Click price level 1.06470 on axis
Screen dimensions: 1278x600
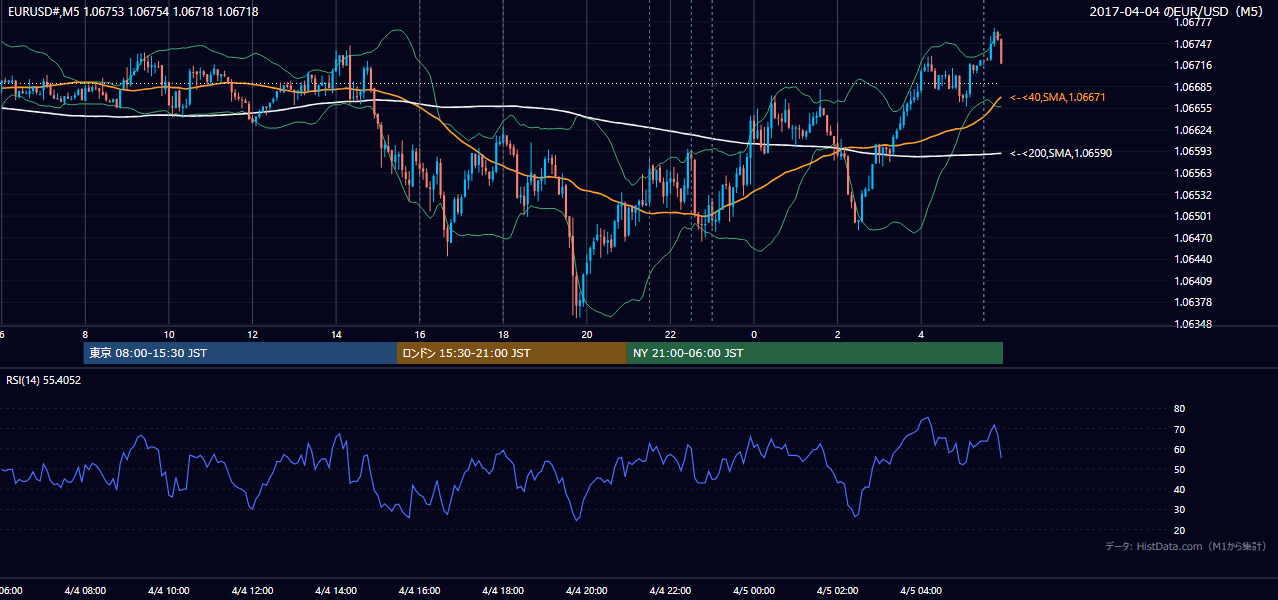[1194, 238]
